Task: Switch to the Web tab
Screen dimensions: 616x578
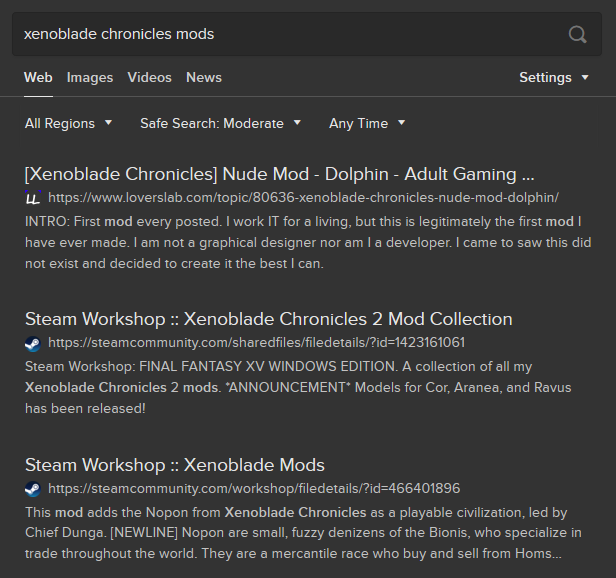Action: [x=38, y=77]
